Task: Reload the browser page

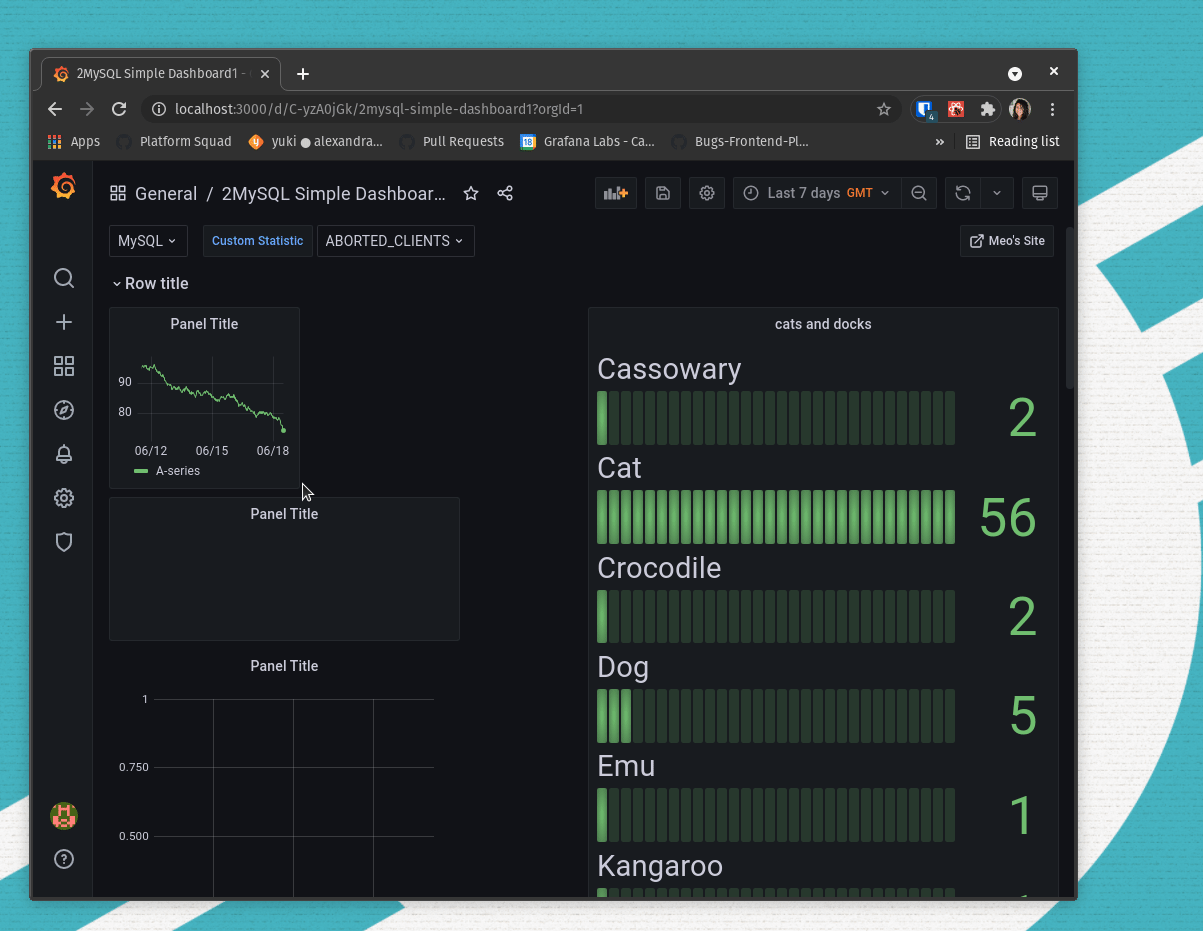Action: pyautogui.click(x=119, y=109)
